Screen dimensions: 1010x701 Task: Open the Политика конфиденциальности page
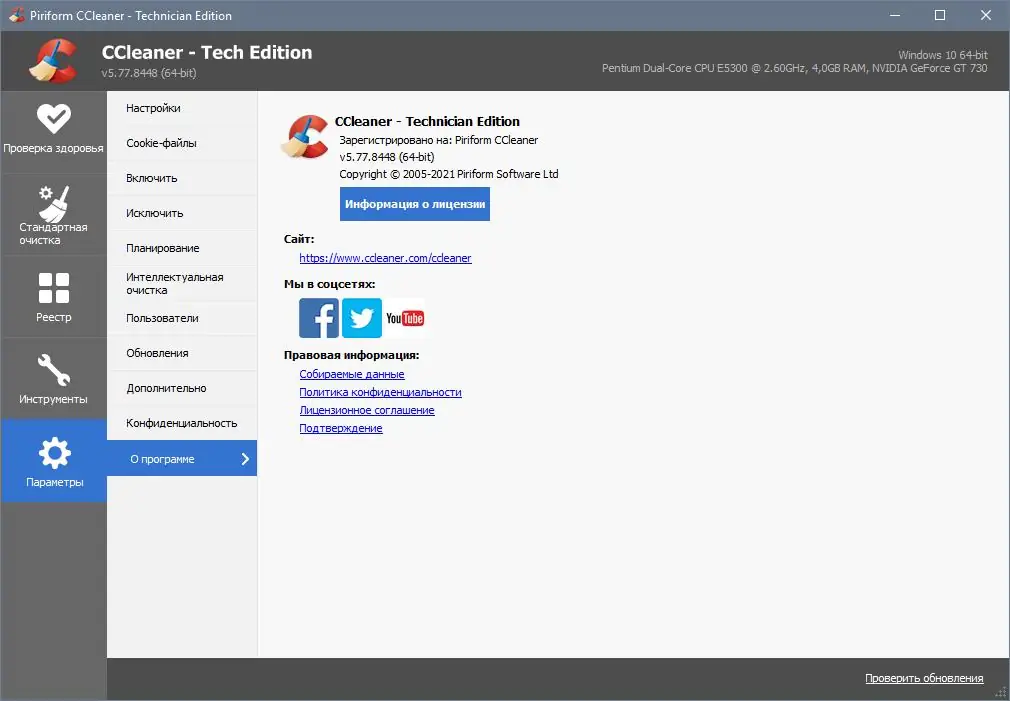coord(380,392)
